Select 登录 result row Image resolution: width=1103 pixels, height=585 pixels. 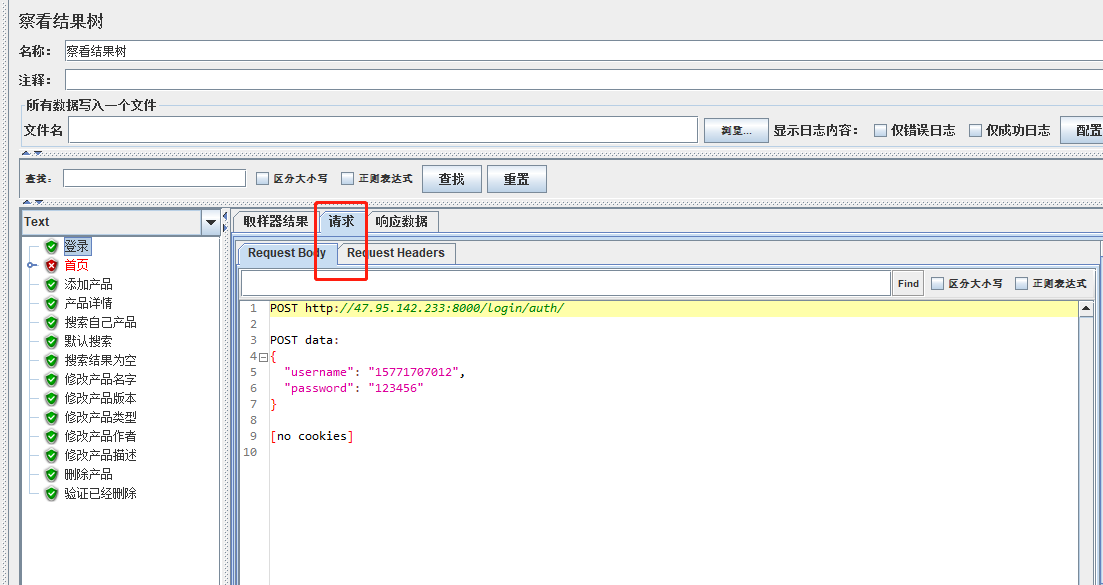[x=77, y=247]
